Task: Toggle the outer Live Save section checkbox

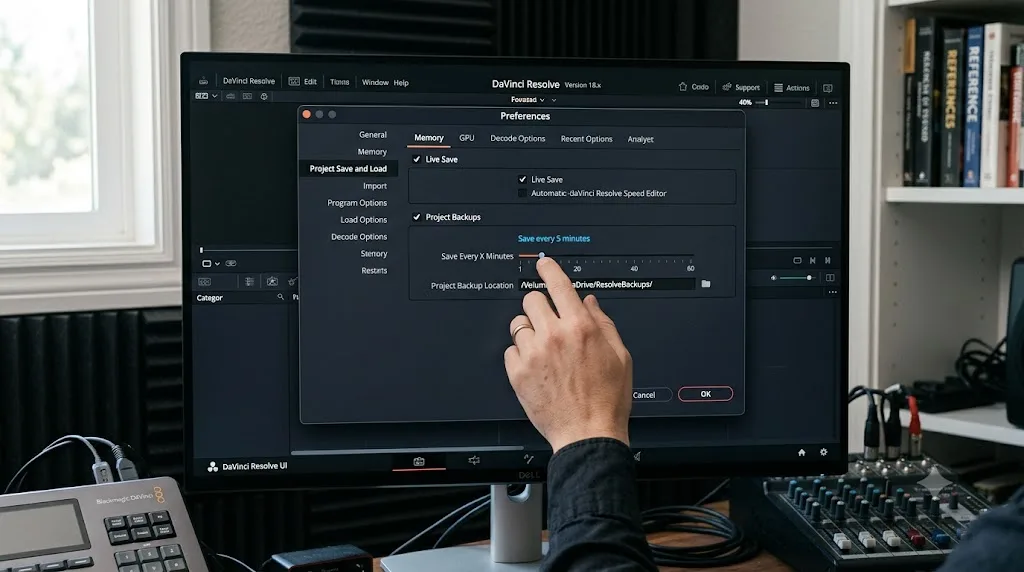Action: [417, 159]
